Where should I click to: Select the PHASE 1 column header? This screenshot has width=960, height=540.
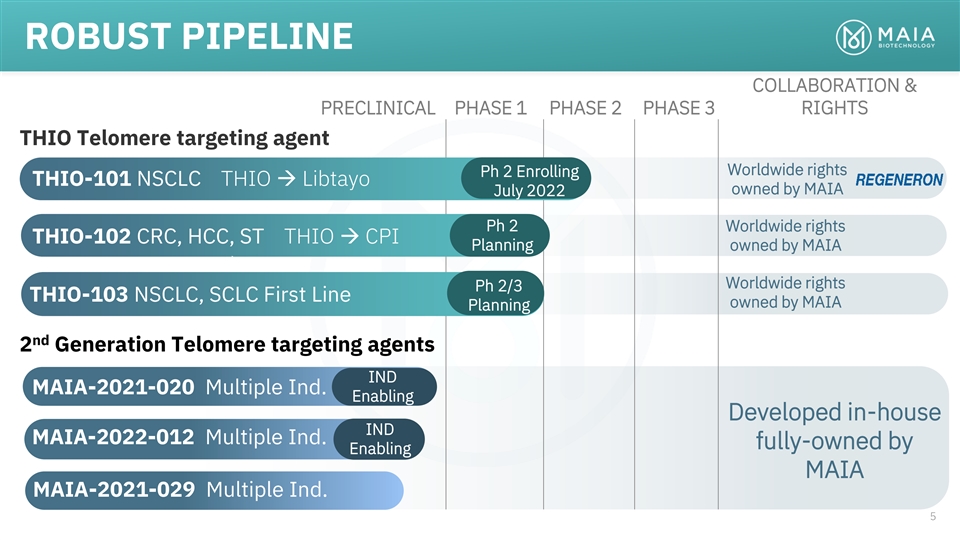(490, 108)
